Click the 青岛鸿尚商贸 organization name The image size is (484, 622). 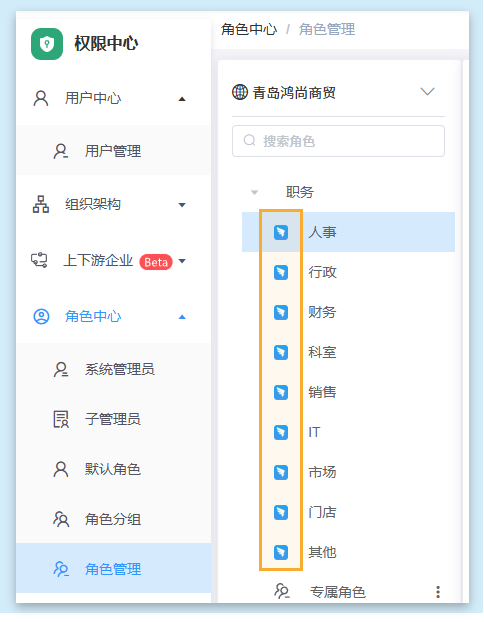[x=294, y=93]
